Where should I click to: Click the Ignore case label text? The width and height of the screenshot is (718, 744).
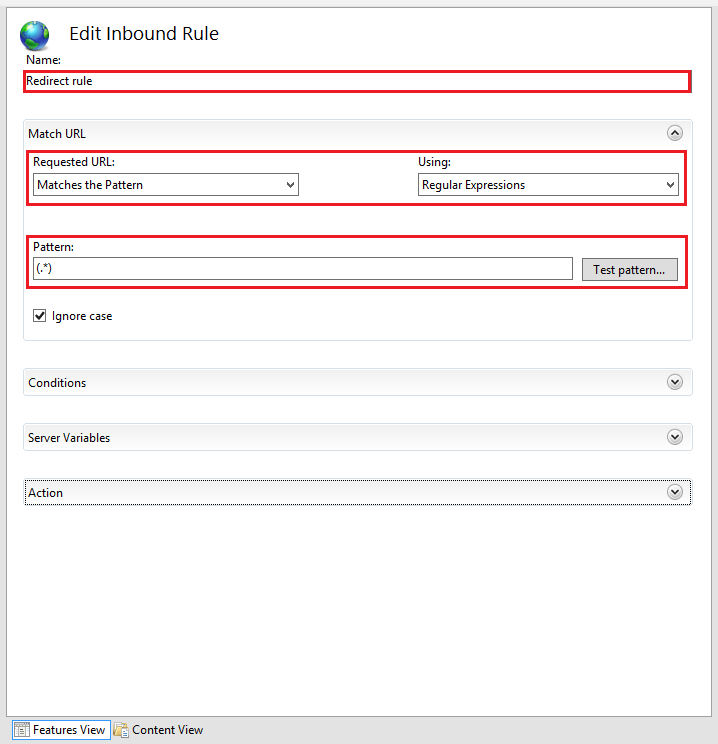coord(82,316)
